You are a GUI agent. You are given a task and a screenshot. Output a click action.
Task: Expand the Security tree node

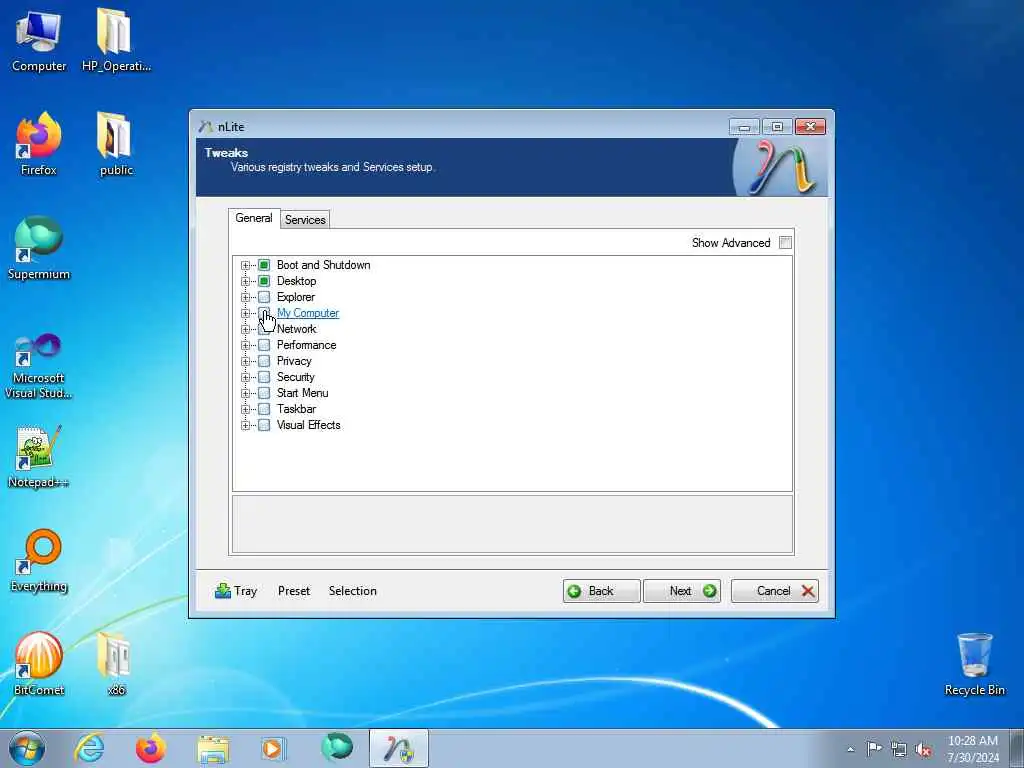click(x=246, y=377)
